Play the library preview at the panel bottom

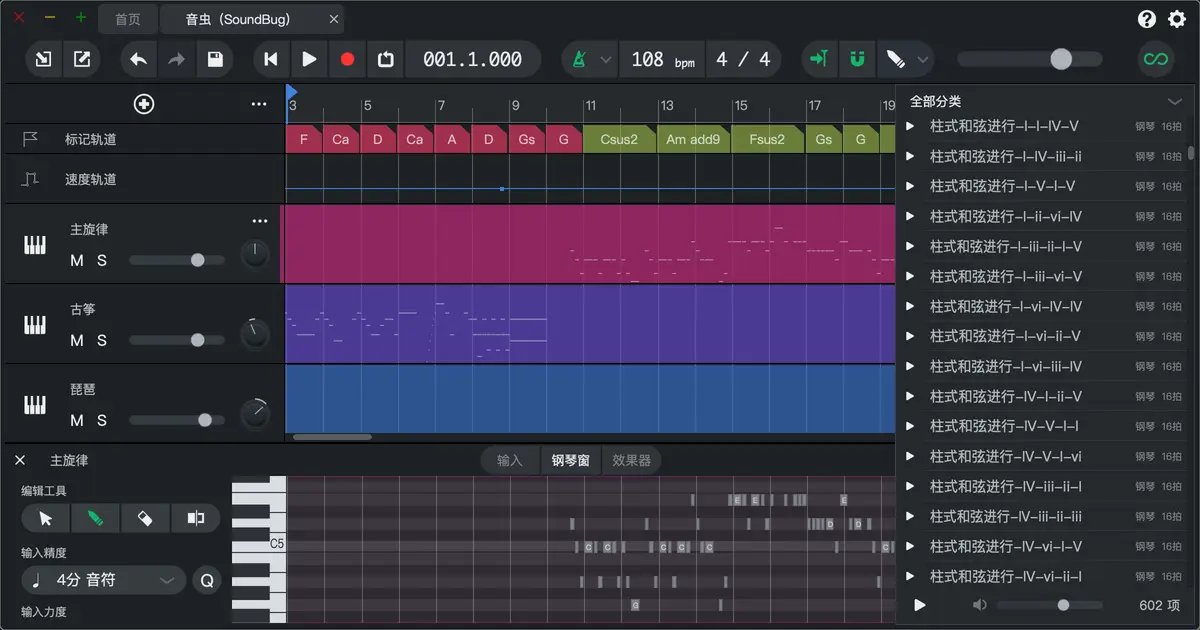[x=920, y=605]
